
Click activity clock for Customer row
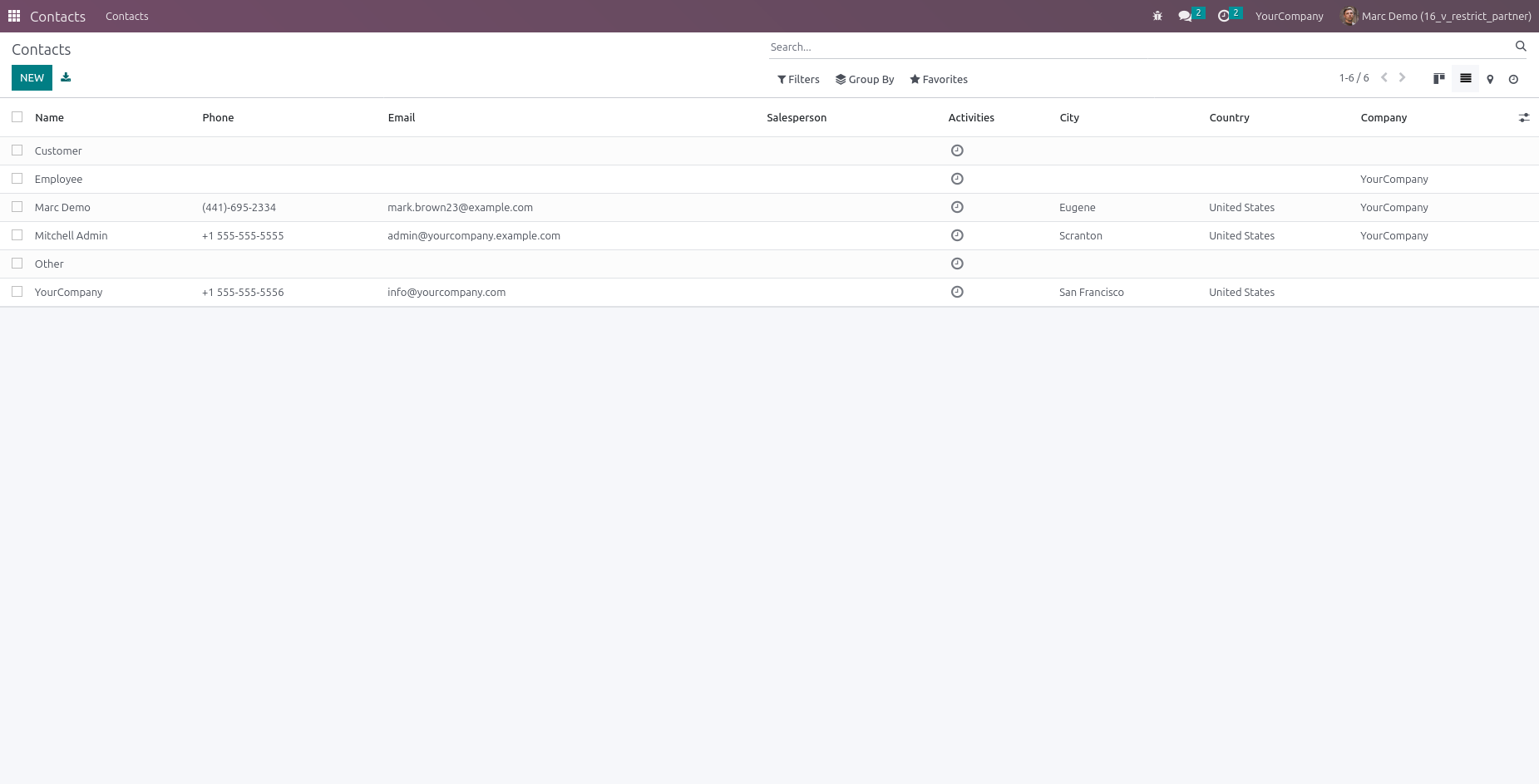(957, 150)
